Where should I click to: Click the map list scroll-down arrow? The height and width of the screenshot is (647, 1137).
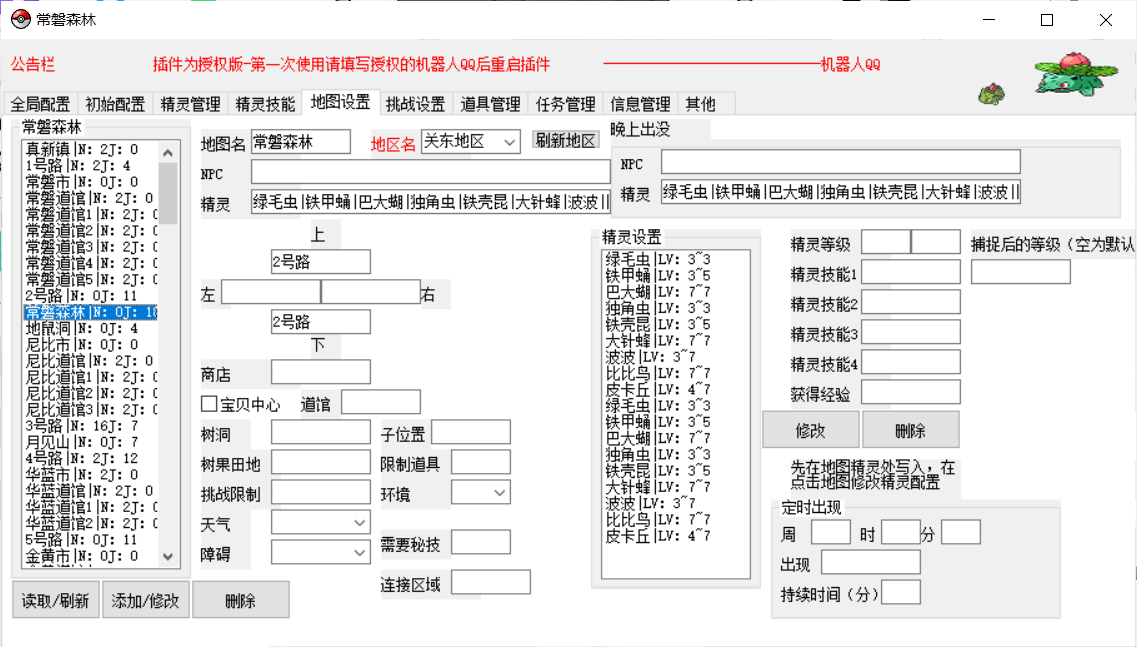[x=168, y=557]
